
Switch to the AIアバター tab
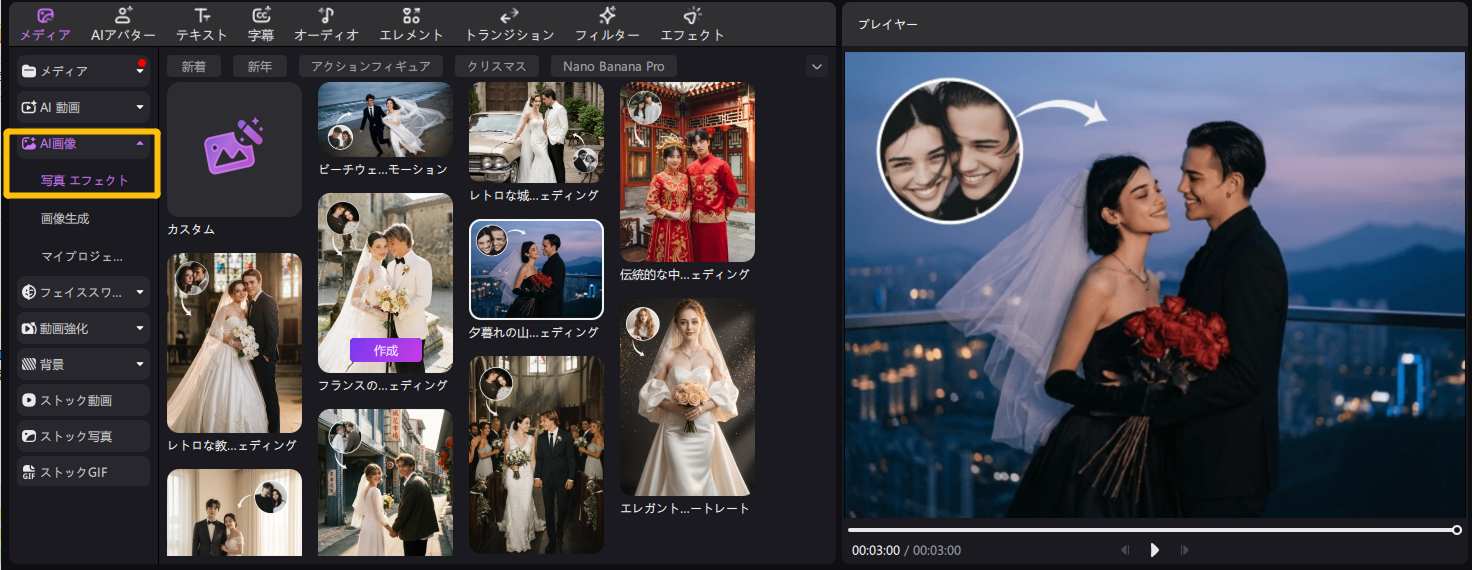[123, 24]
